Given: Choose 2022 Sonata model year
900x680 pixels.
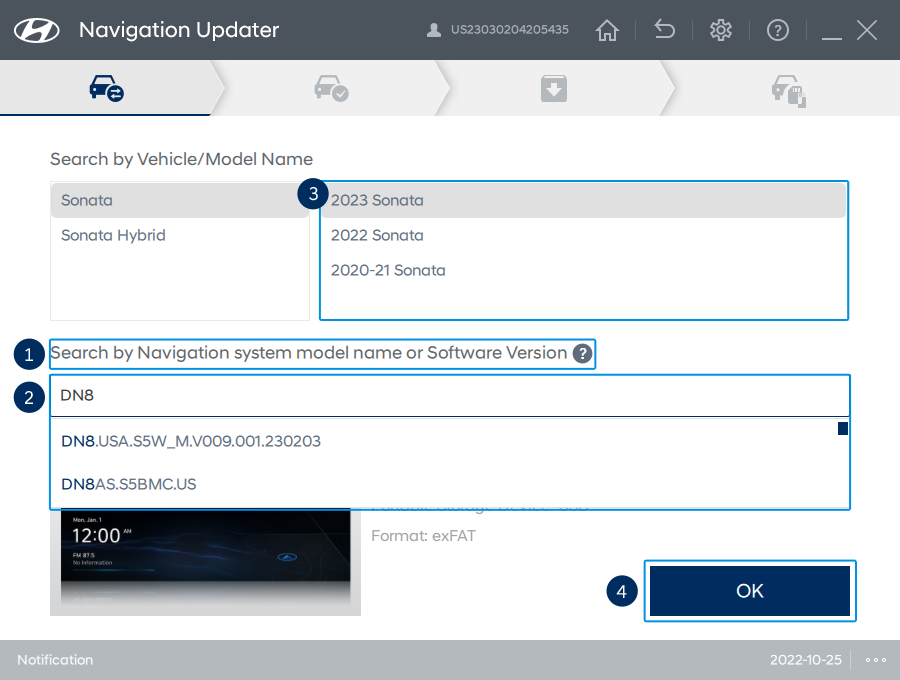Looking at the screenshot, I should click(377, 236).
